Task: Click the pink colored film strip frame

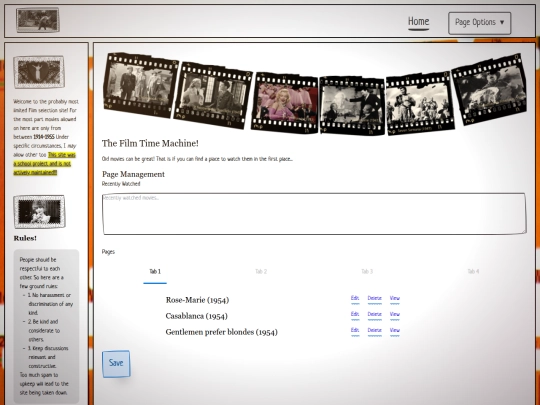Action: click(x=284, y=103)
